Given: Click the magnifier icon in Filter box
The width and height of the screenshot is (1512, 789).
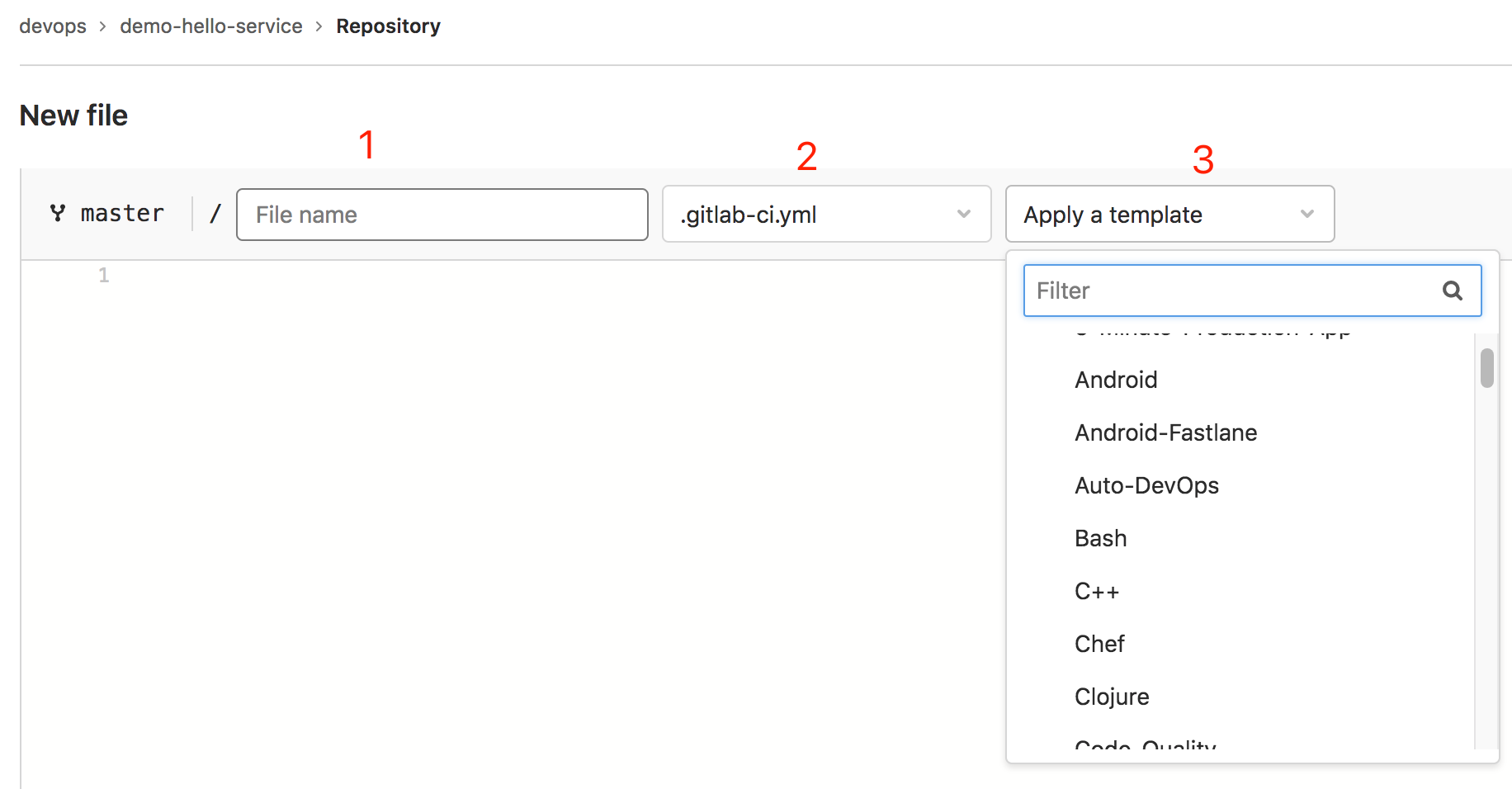Looking at the screenshot, I should point(1453,291).
